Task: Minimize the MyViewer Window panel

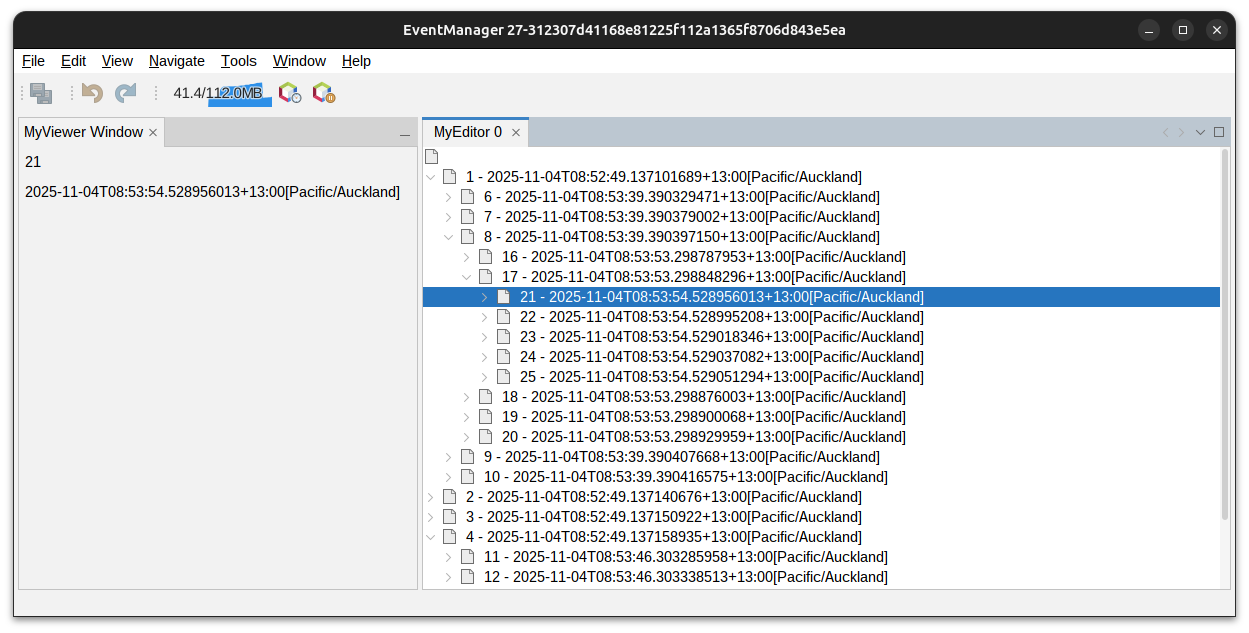Action: pos(405,133)
